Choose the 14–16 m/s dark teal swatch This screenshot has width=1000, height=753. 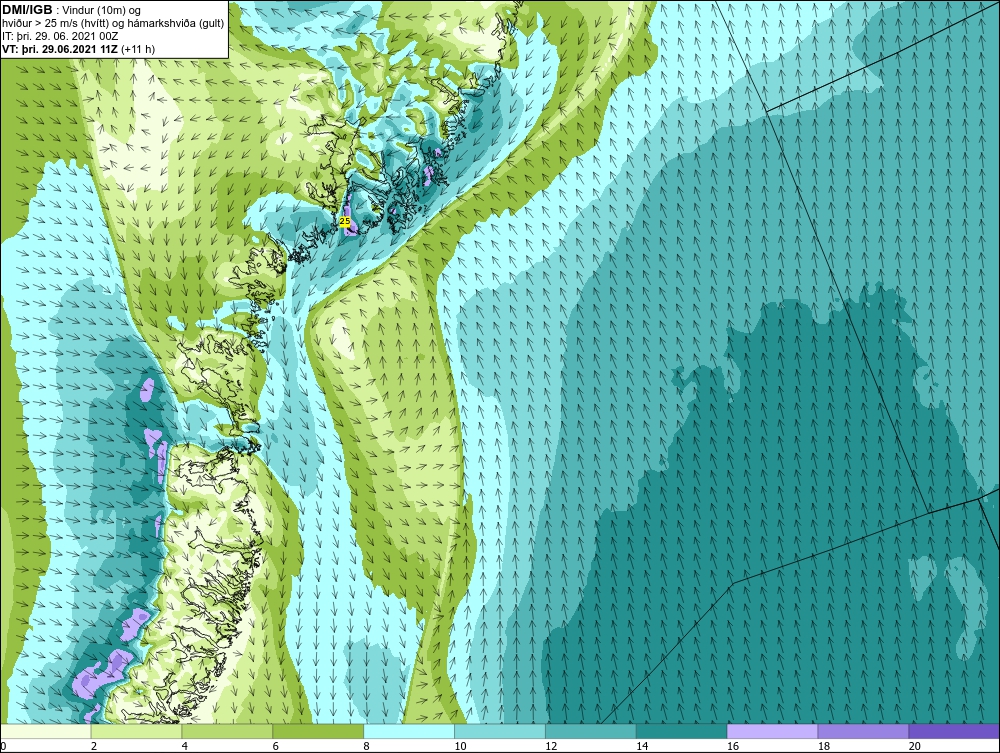[682, 731]
